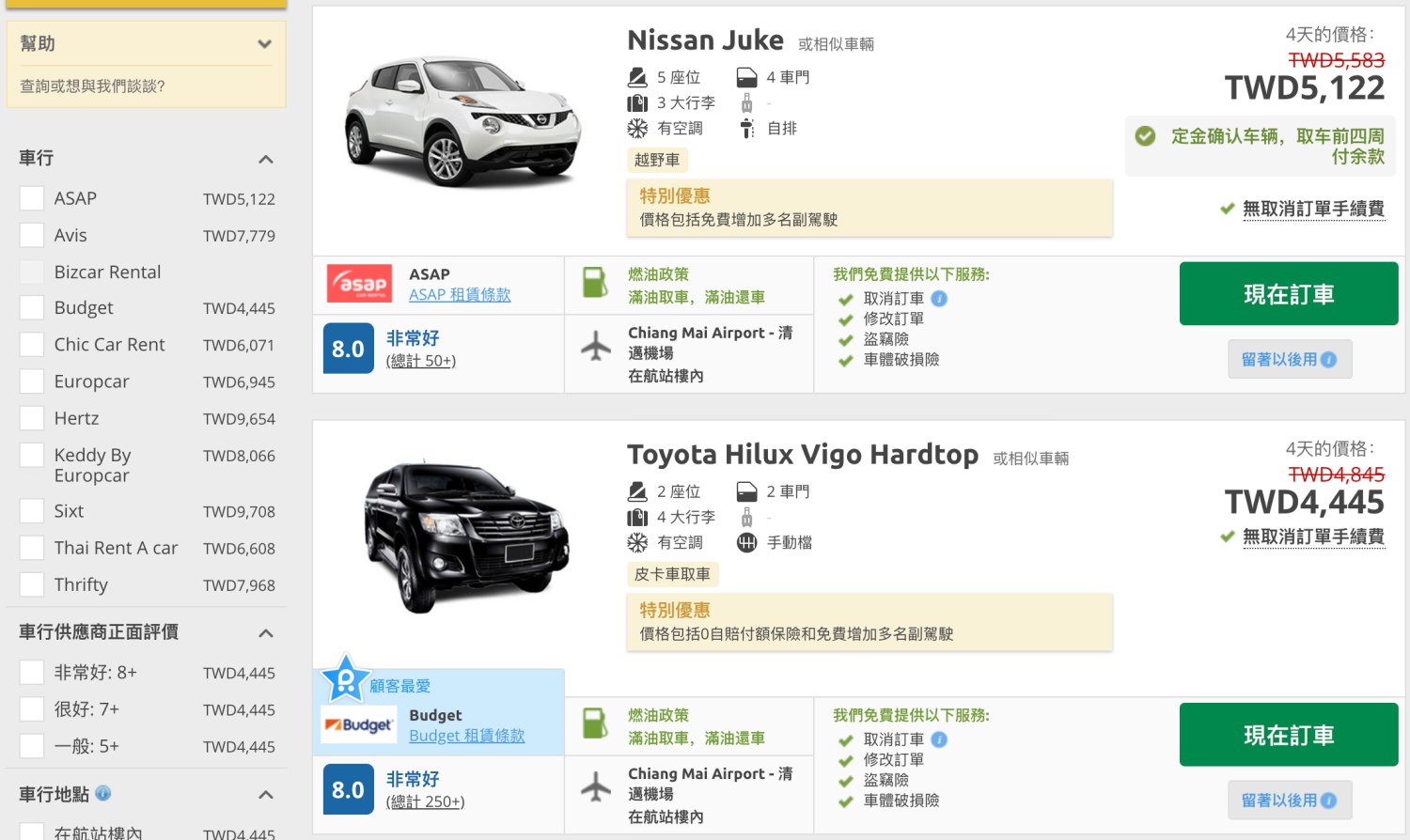1410x840 pixels.
Task: Select the Thrifty supplier checkbox
Action: pos(31,584)
